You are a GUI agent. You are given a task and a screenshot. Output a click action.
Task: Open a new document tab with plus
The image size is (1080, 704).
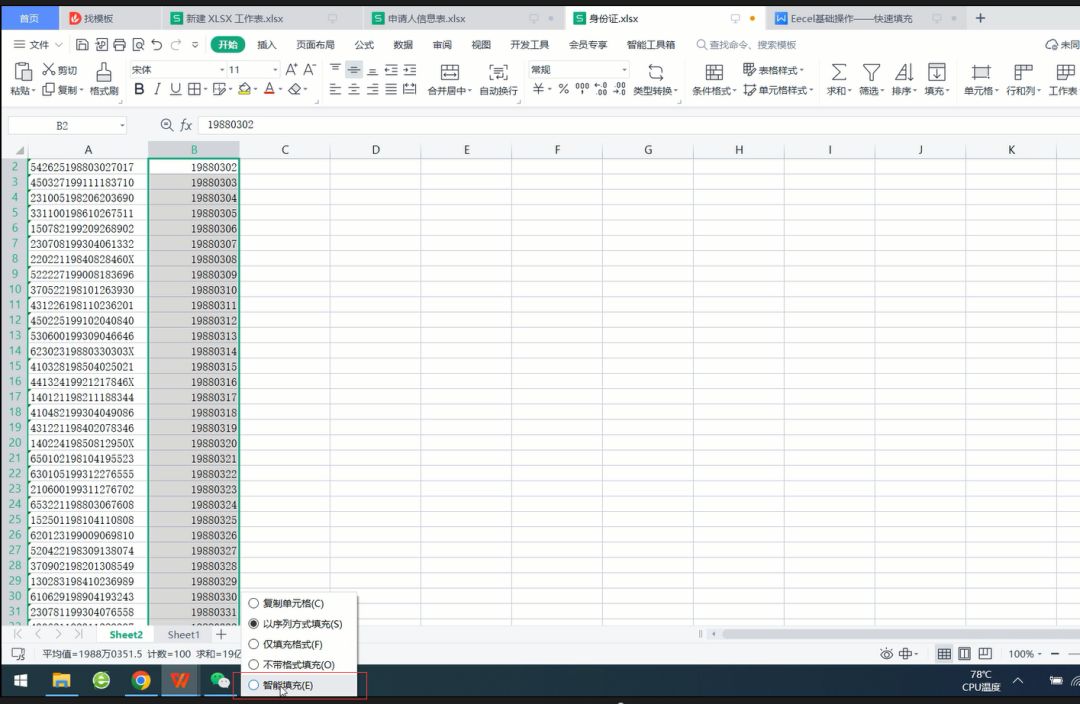click(980, 19)
